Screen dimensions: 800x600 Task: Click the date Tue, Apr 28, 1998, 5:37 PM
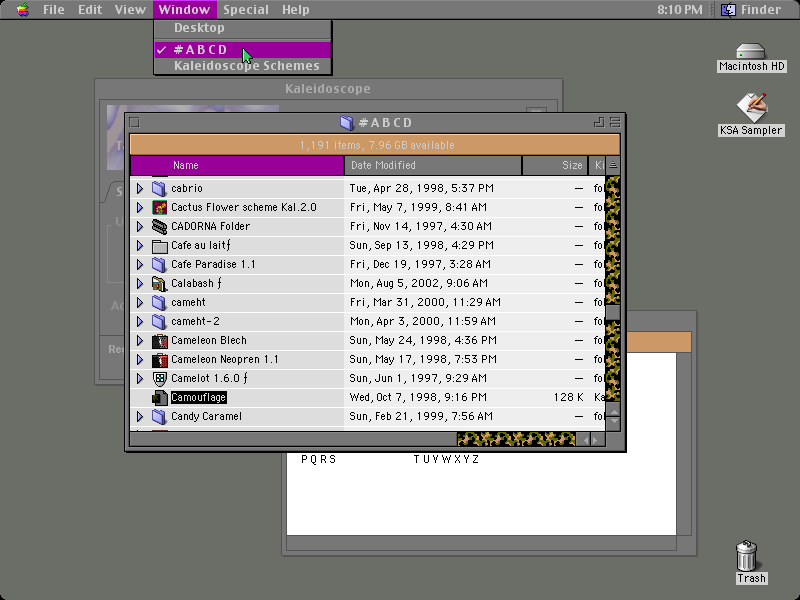[x=421, y=188]
